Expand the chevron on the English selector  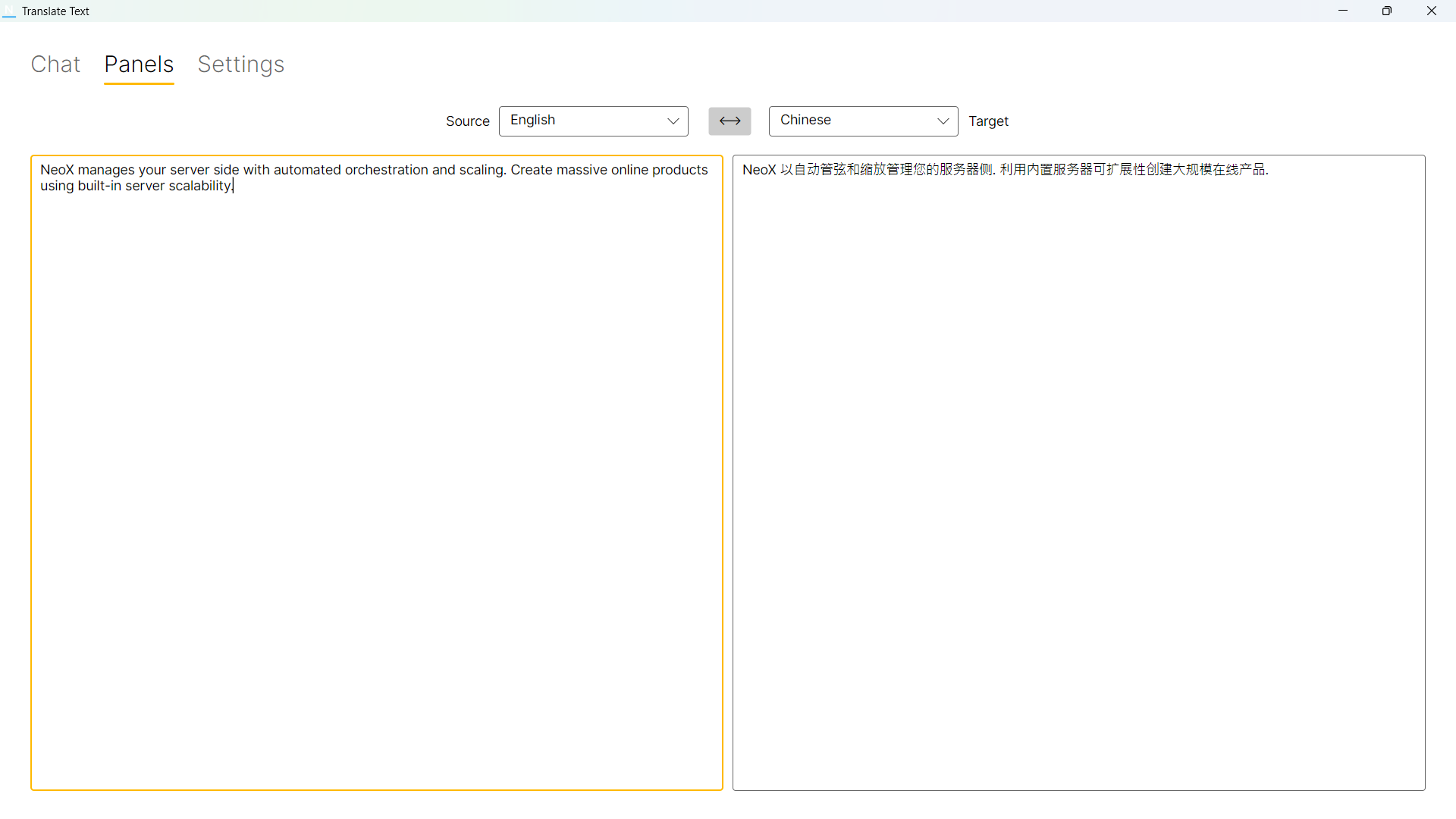click(x=672, y=121)
